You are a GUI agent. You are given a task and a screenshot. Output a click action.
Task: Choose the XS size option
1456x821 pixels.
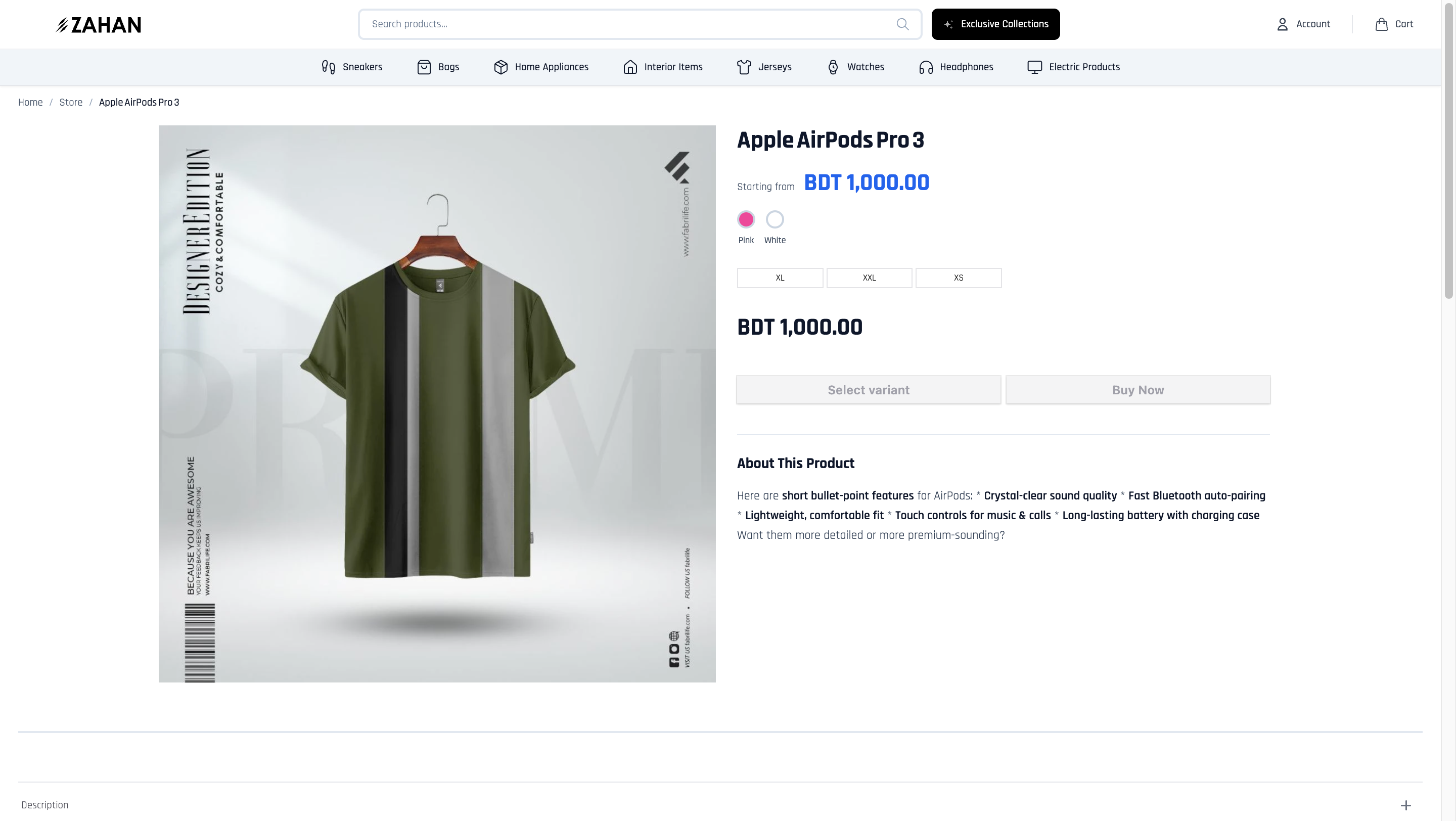[x=958, y=278]
